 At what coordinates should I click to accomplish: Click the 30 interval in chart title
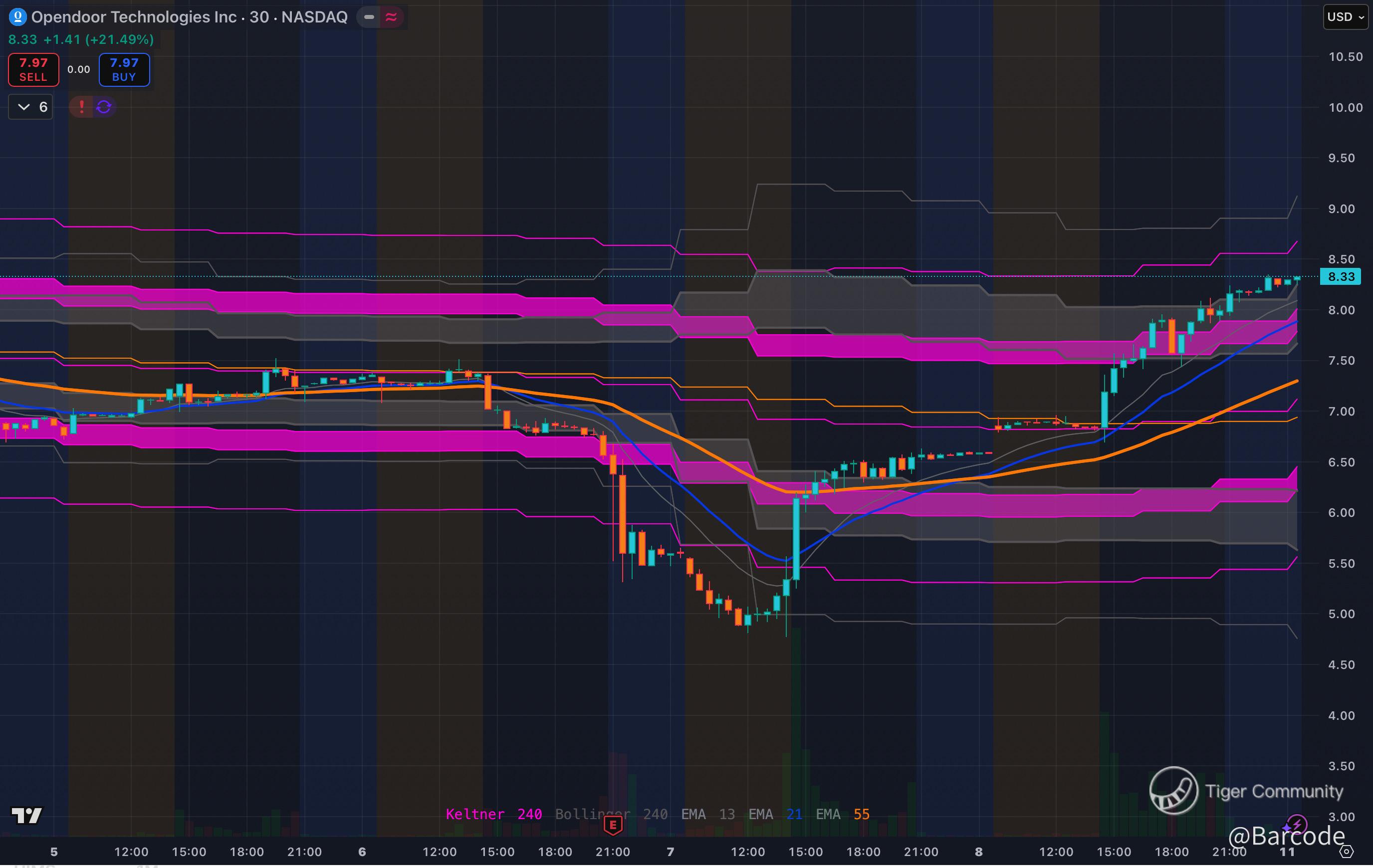coord(259,17)
